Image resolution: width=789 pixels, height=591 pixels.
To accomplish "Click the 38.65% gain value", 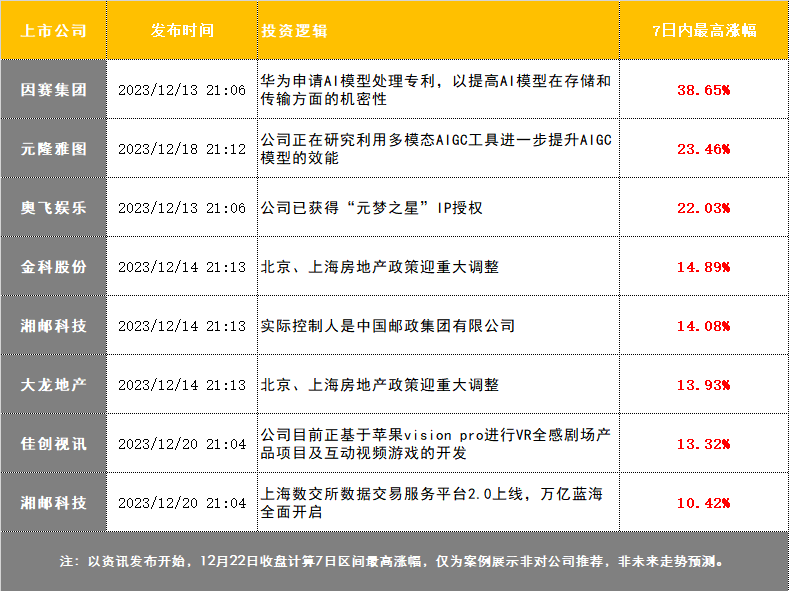I will (703, 90).
